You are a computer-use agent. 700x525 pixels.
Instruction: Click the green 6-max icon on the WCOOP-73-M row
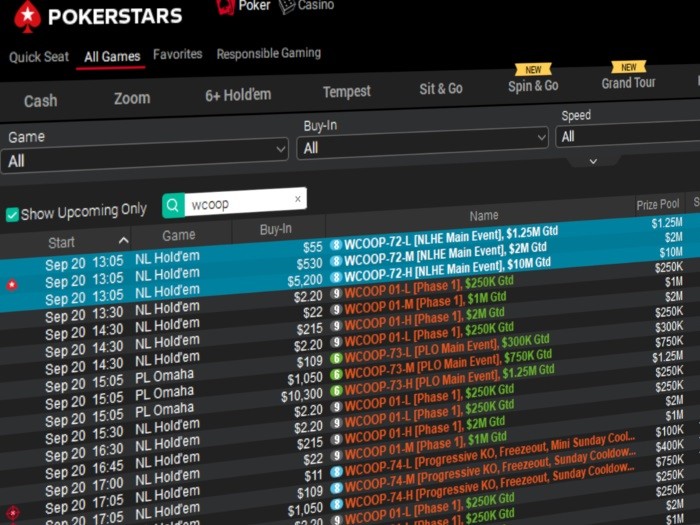click(336, 374)
